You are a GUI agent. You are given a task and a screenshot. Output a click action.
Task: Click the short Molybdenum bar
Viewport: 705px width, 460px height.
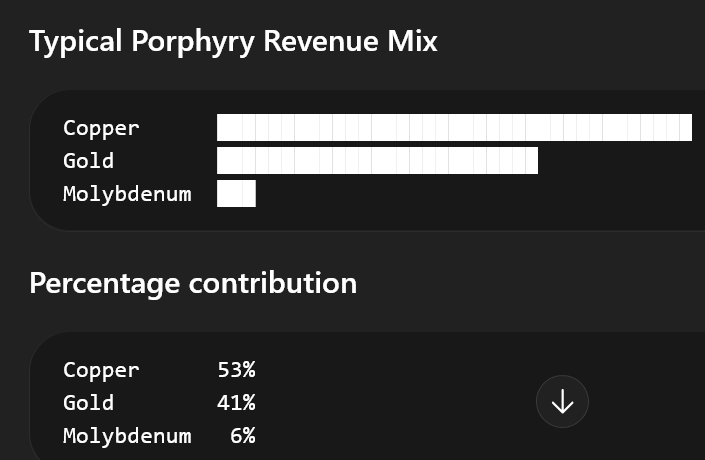click(x=236, y=194)
